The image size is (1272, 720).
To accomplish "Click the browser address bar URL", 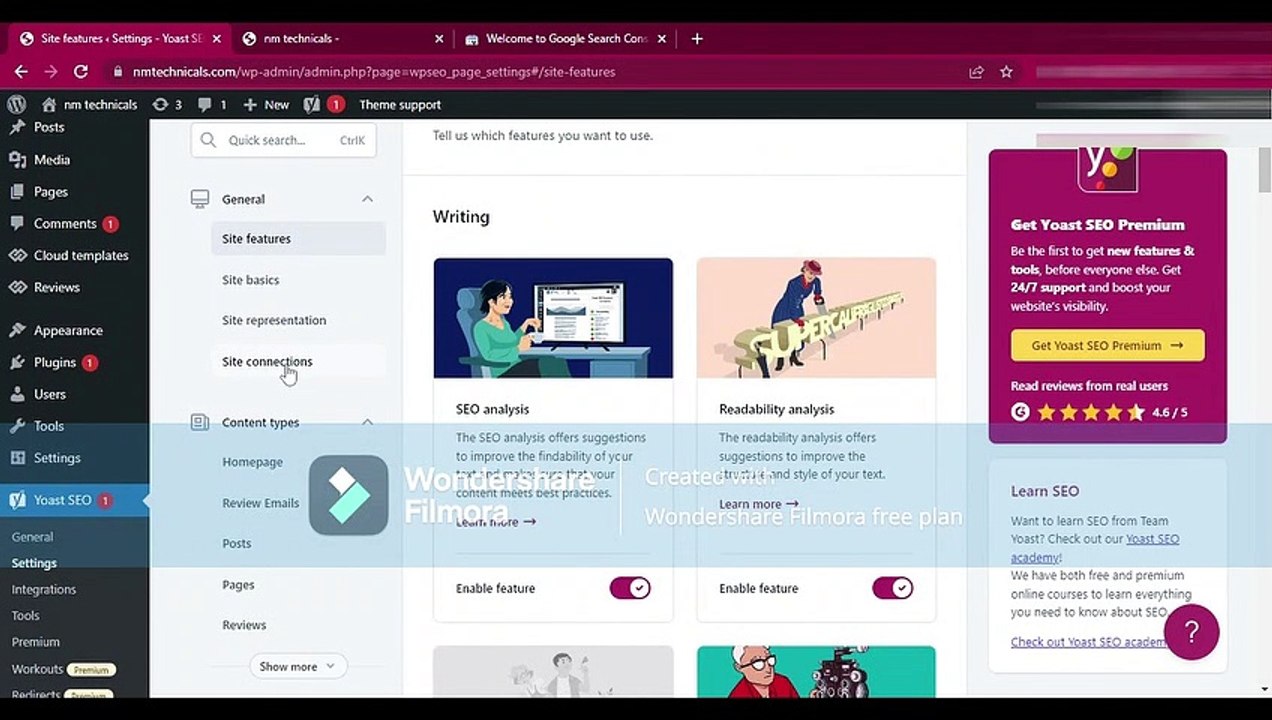I will 374,72.
